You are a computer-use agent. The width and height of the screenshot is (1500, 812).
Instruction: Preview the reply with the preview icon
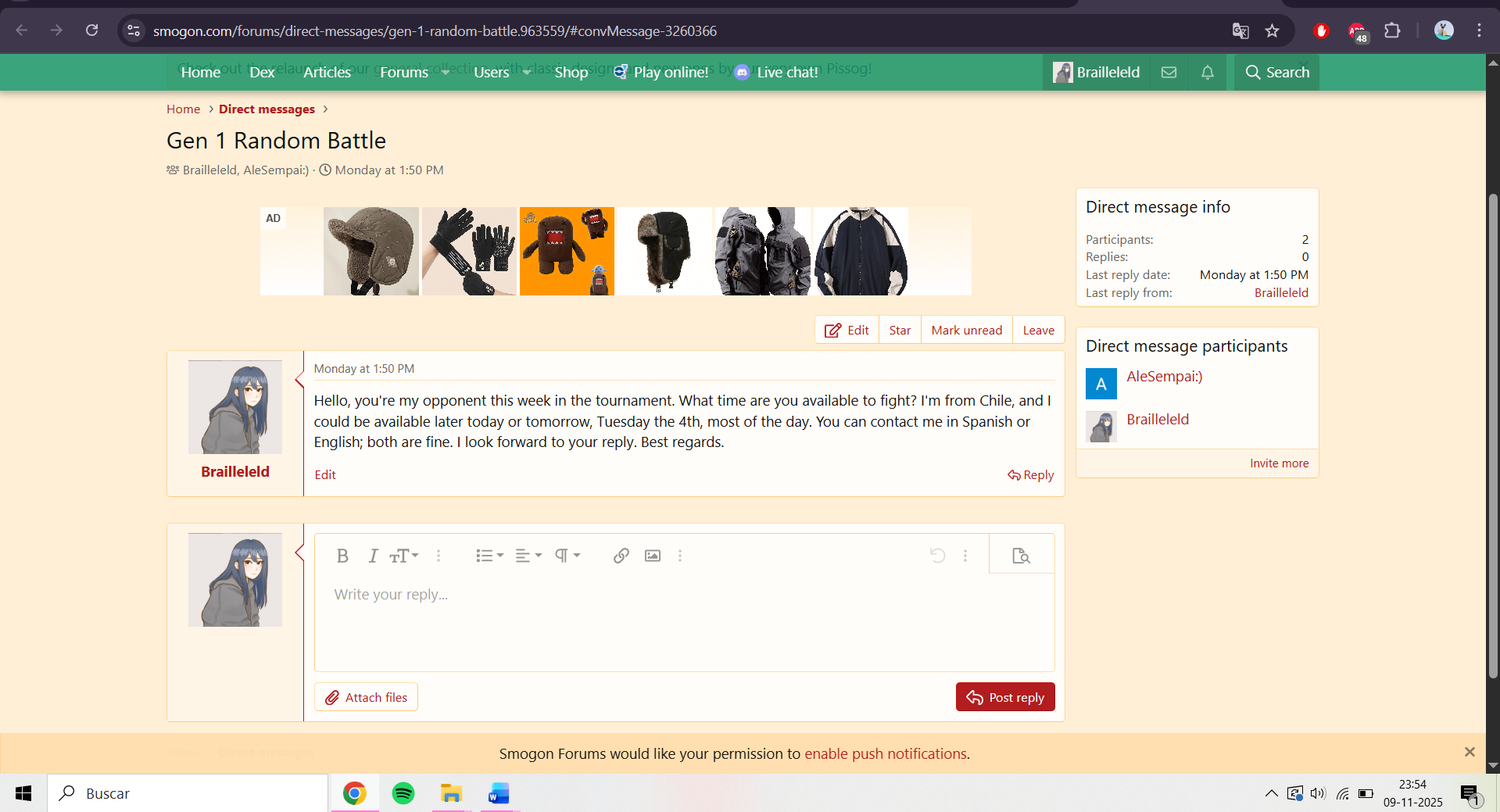click(x=1021, y=556)
